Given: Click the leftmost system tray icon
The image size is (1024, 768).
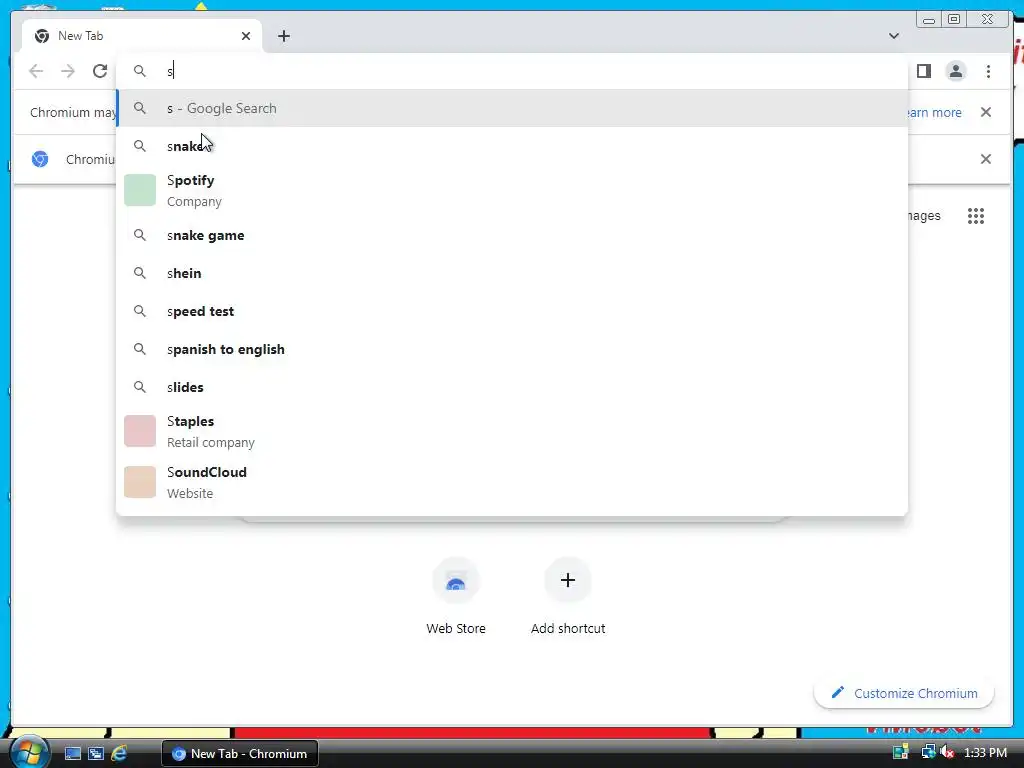Looking at the screenshot, I should (x=901, y=752).
